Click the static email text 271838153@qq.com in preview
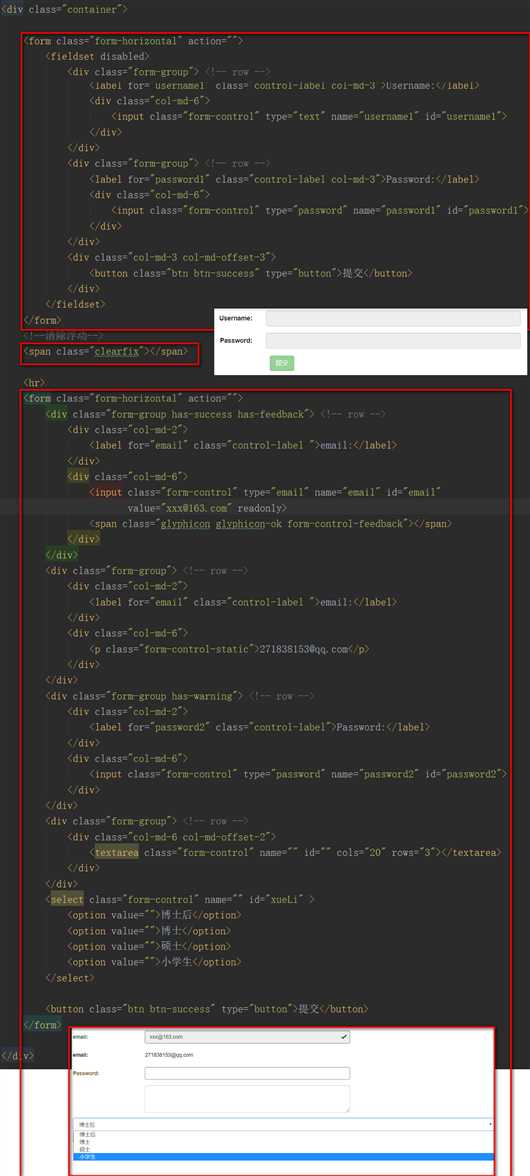This screenshot has width=530, height=1176. 169,1054
